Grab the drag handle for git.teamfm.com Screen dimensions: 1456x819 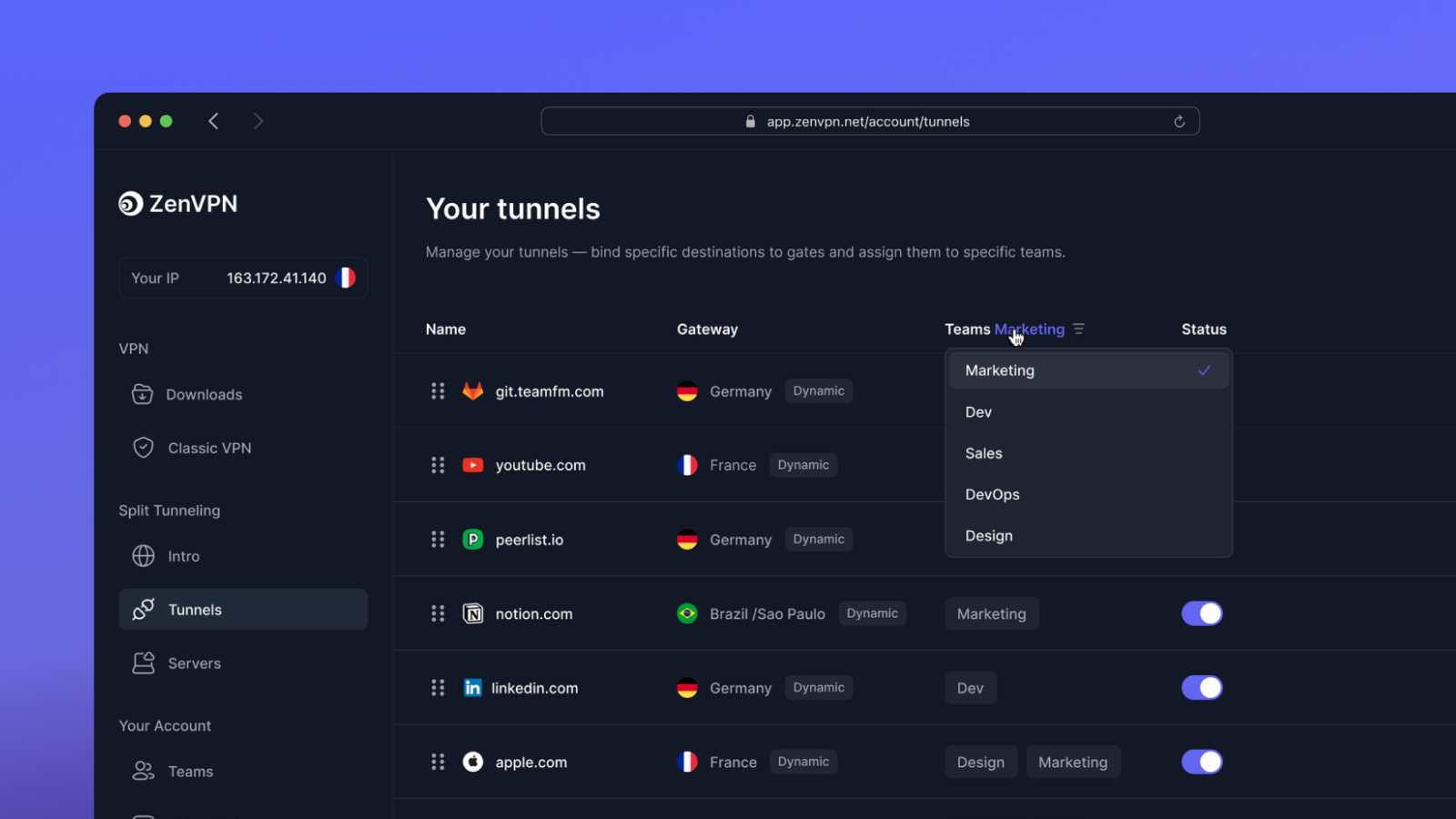pos(438,391)
